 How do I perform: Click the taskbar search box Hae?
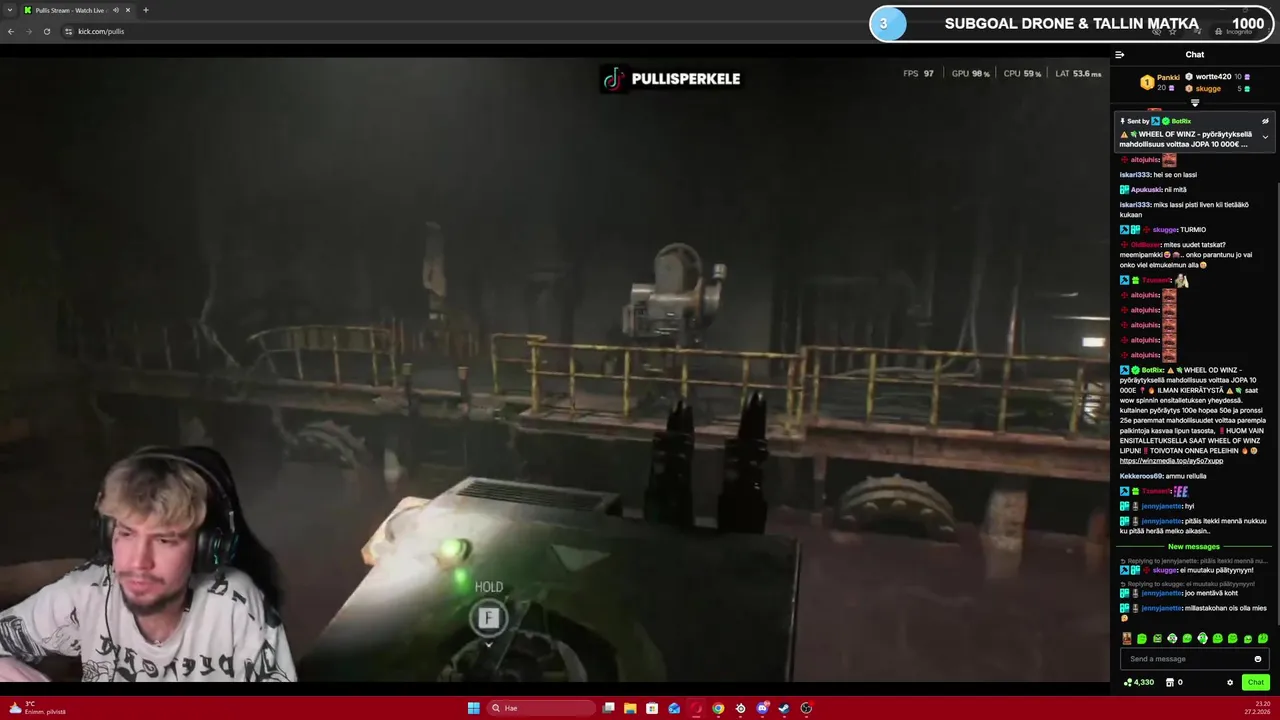539,708
